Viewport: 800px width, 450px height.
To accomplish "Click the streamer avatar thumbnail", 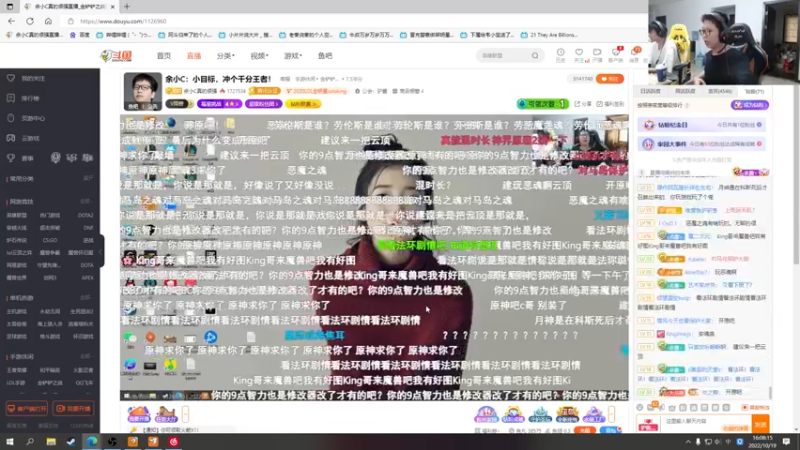I will pyautogui.click(x=143, y=91).
